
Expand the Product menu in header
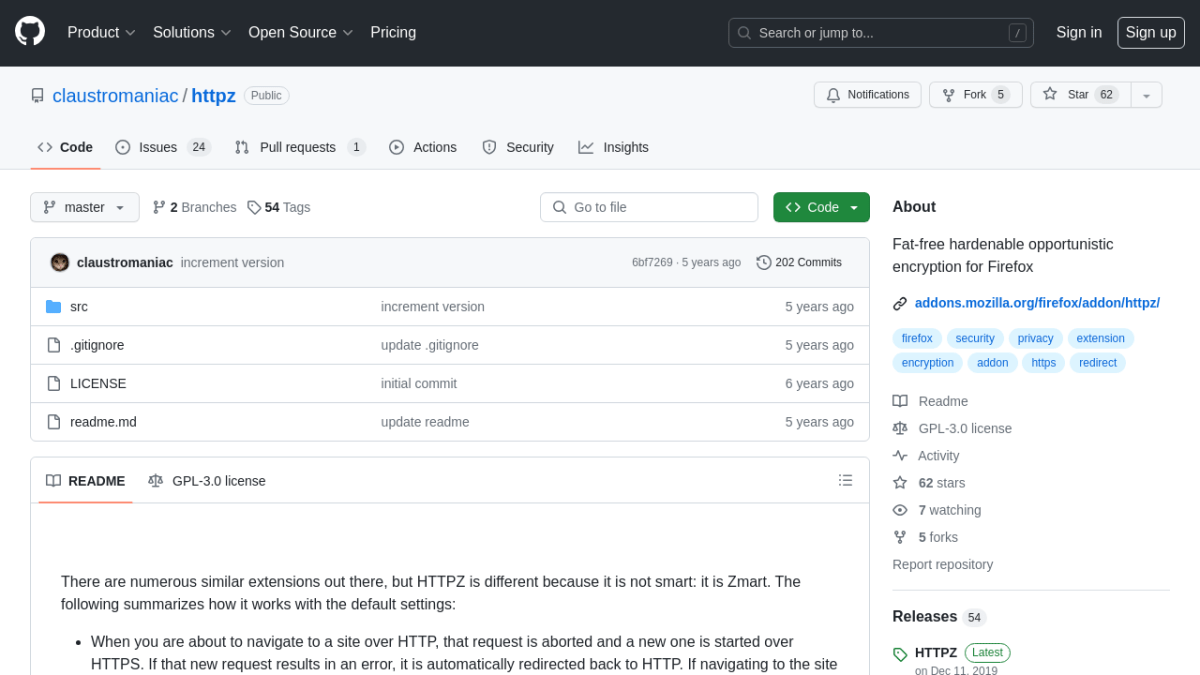(101, 32)
